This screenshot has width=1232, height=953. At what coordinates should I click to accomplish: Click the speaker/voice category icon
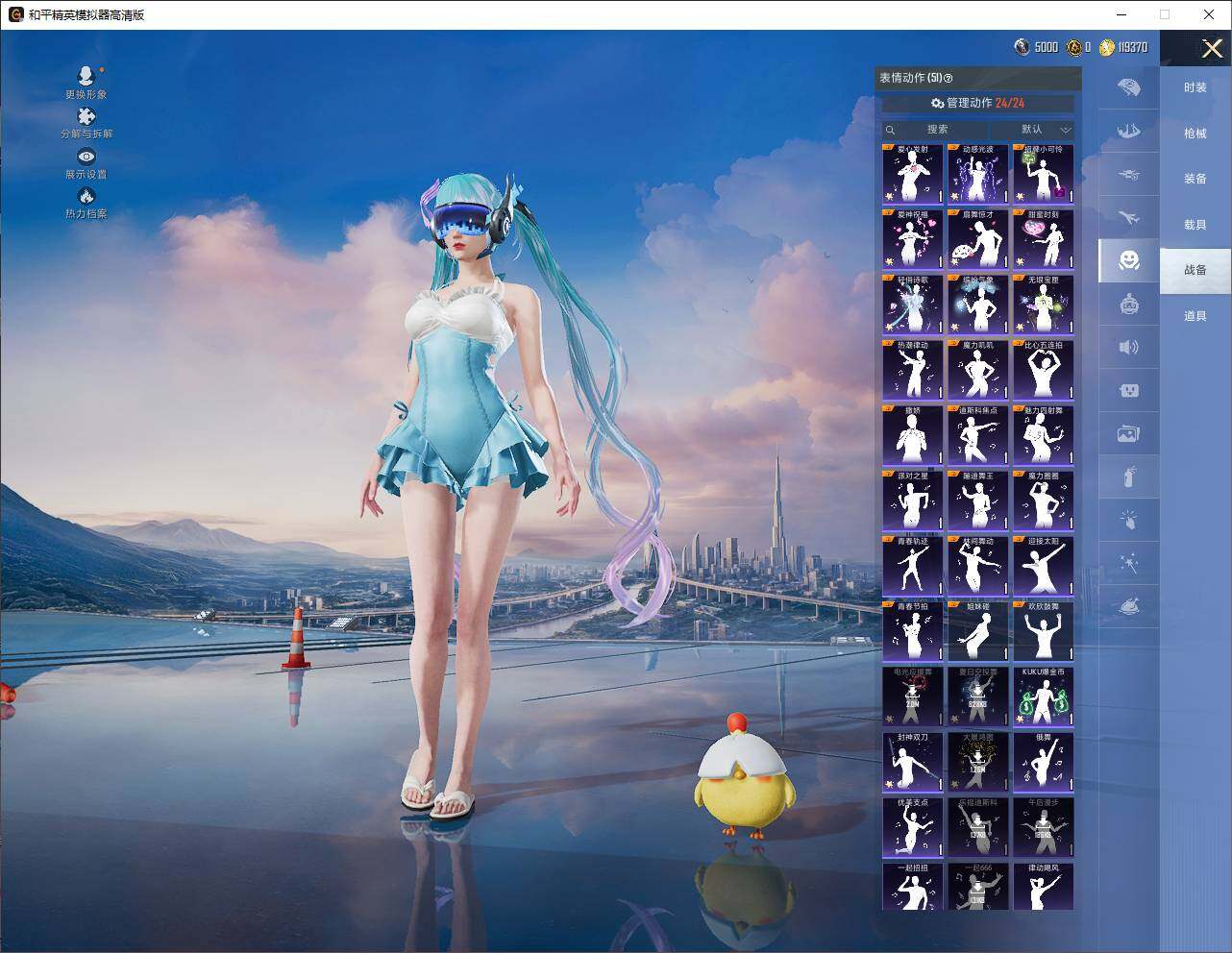(x=1128, y=347)
